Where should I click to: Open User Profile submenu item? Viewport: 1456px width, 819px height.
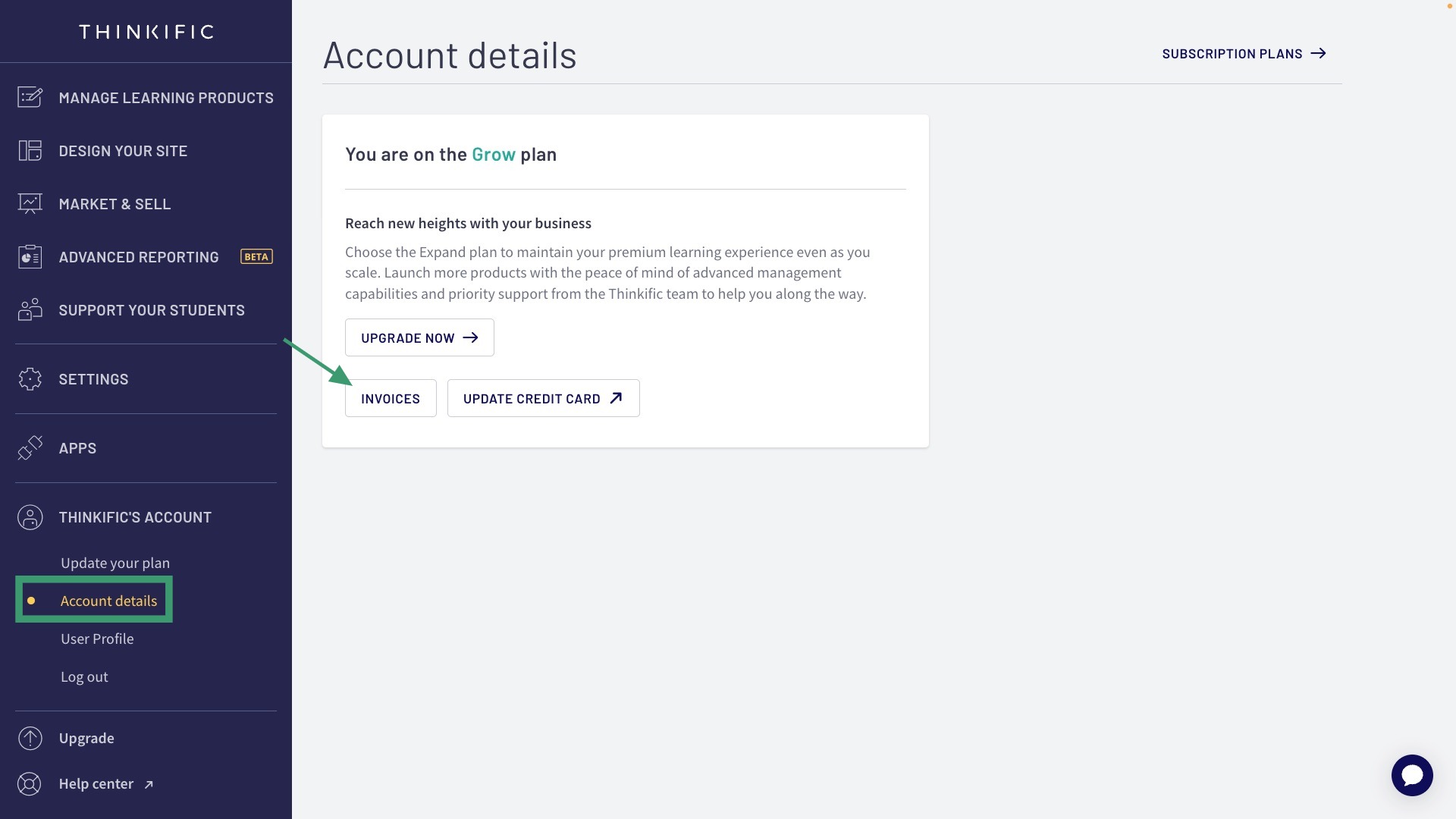click(97, 639)
